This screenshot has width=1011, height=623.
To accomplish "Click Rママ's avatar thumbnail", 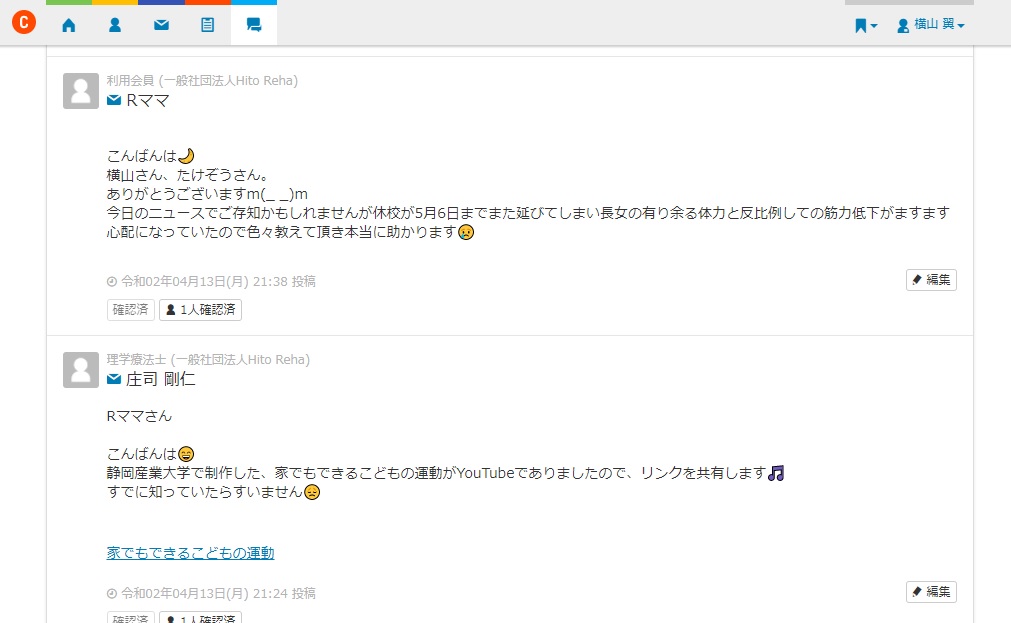I will [x=81, y=91].
